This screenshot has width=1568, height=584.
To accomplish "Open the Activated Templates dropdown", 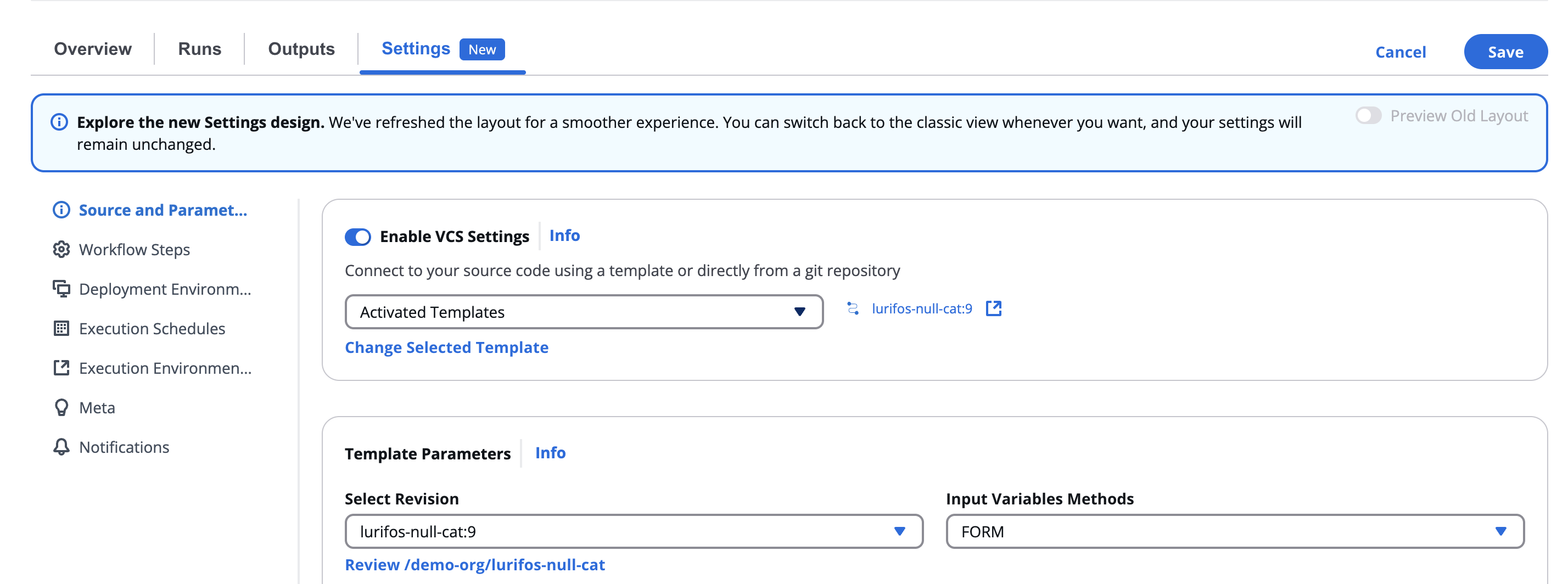I will click(x=799, y=311).
